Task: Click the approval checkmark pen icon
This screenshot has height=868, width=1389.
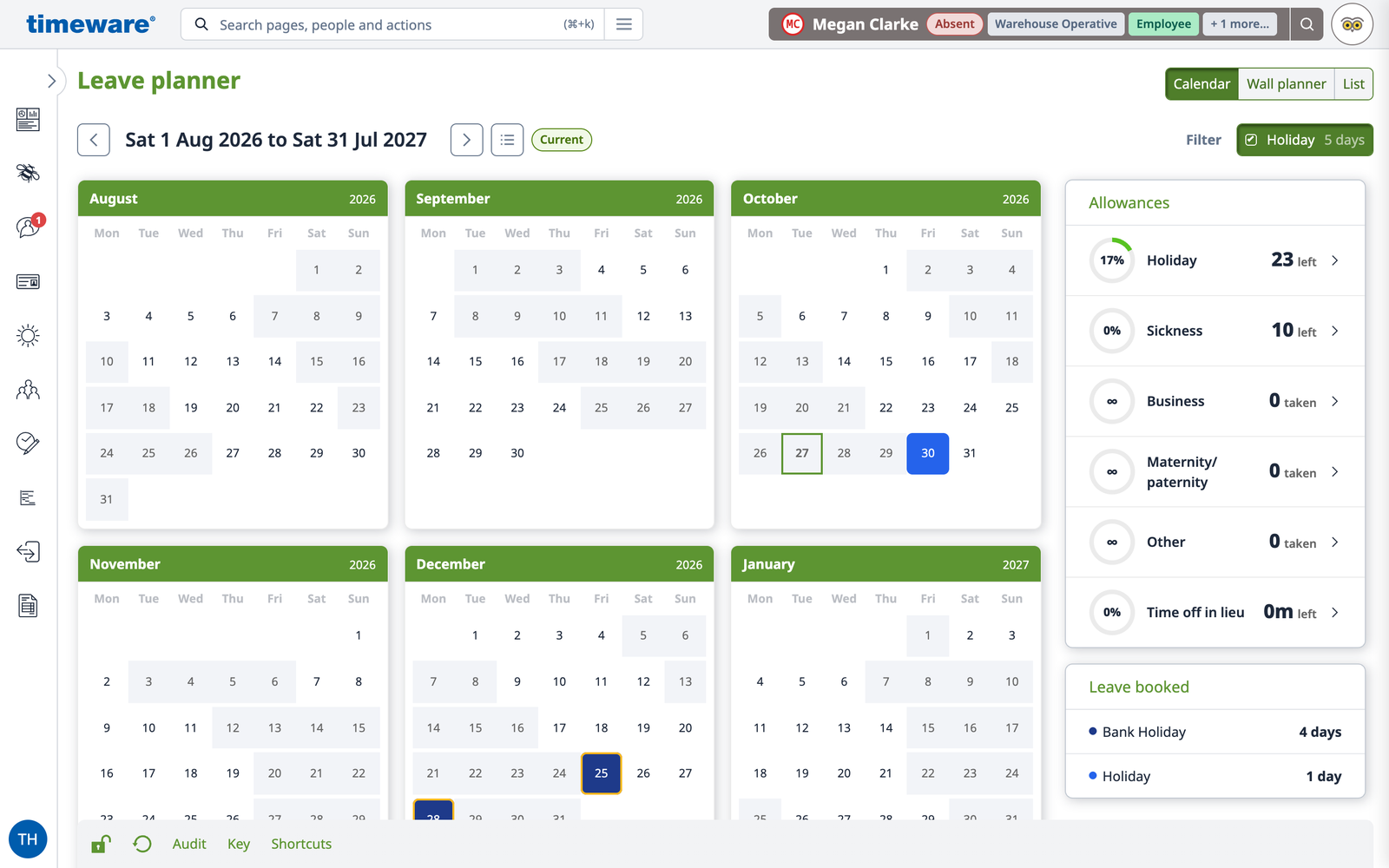Action: point(28,444)
